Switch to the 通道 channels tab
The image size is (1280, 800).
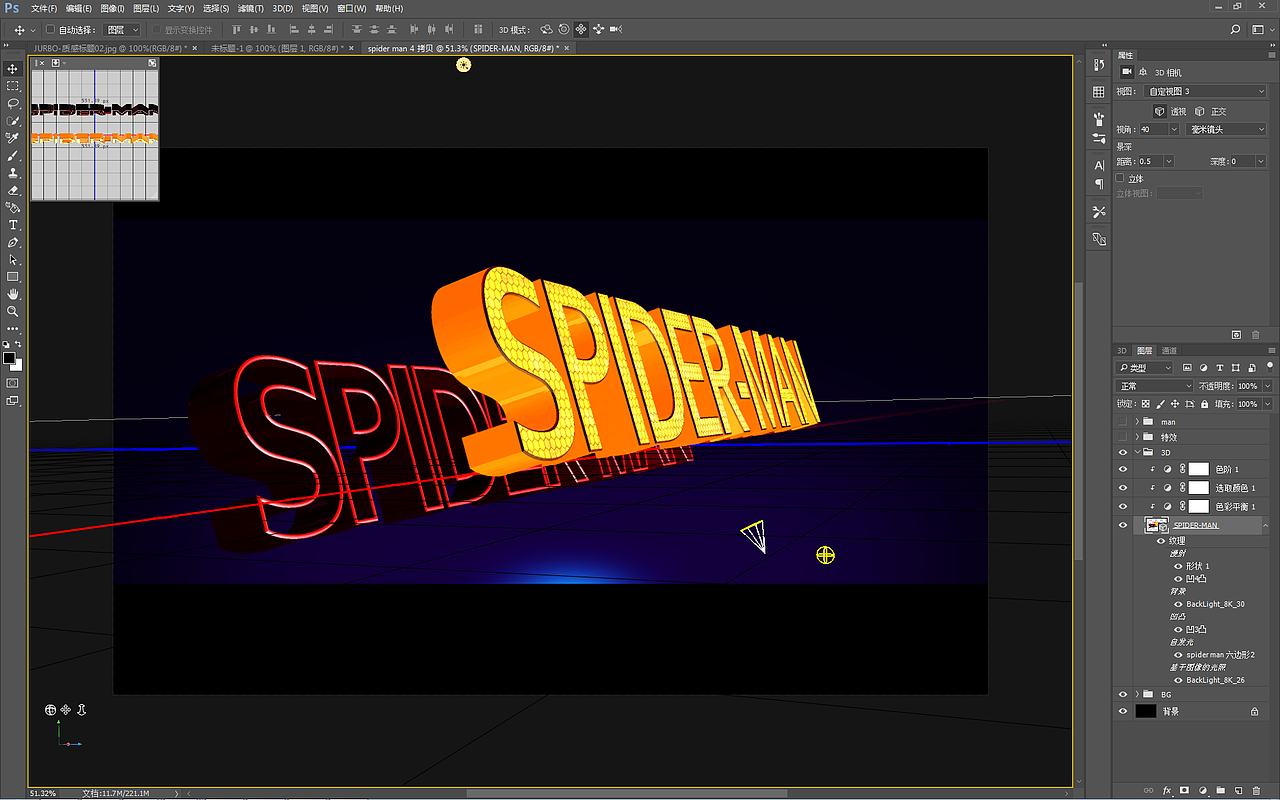[1169, 351]
